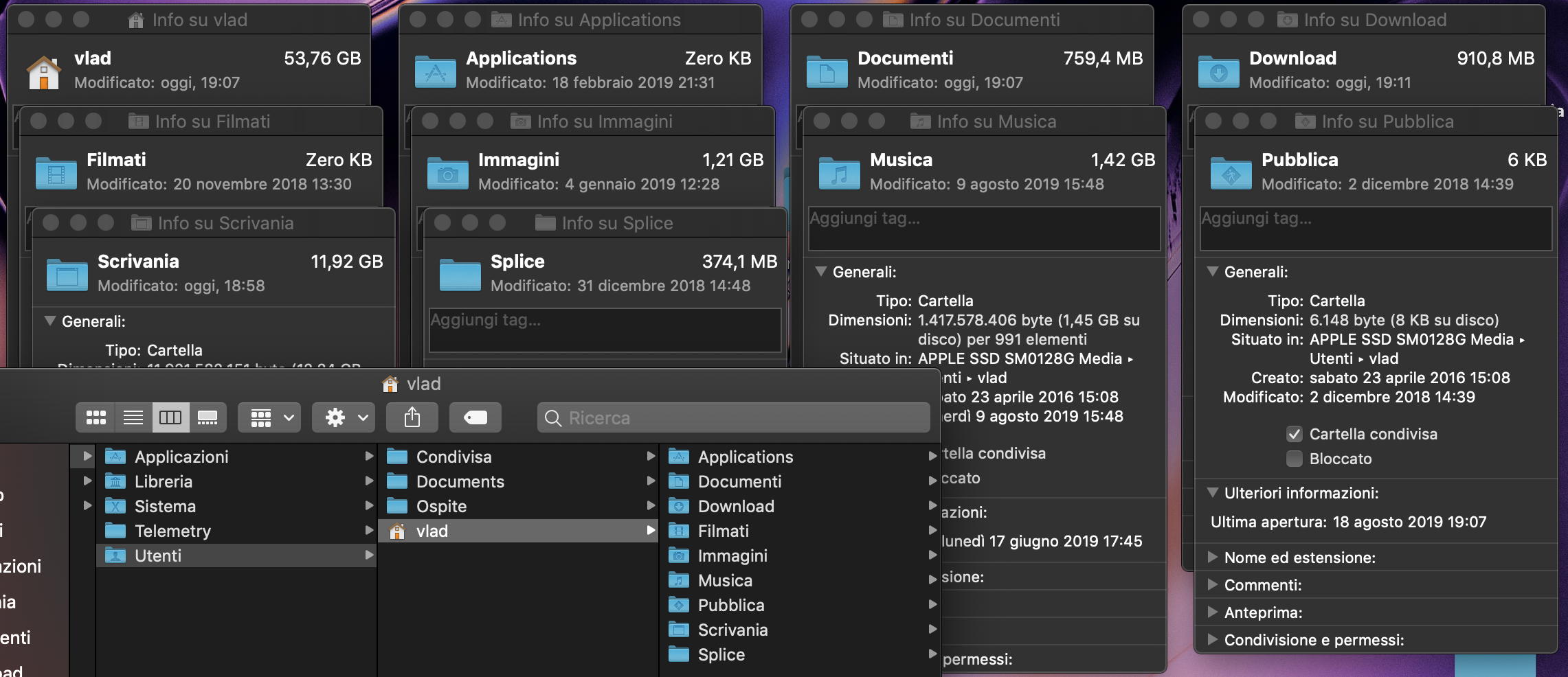Viewport: 1568px width, 677px height.
Task: Click the Pubblica folder icon in its info window
Action: pos(1231,173)
